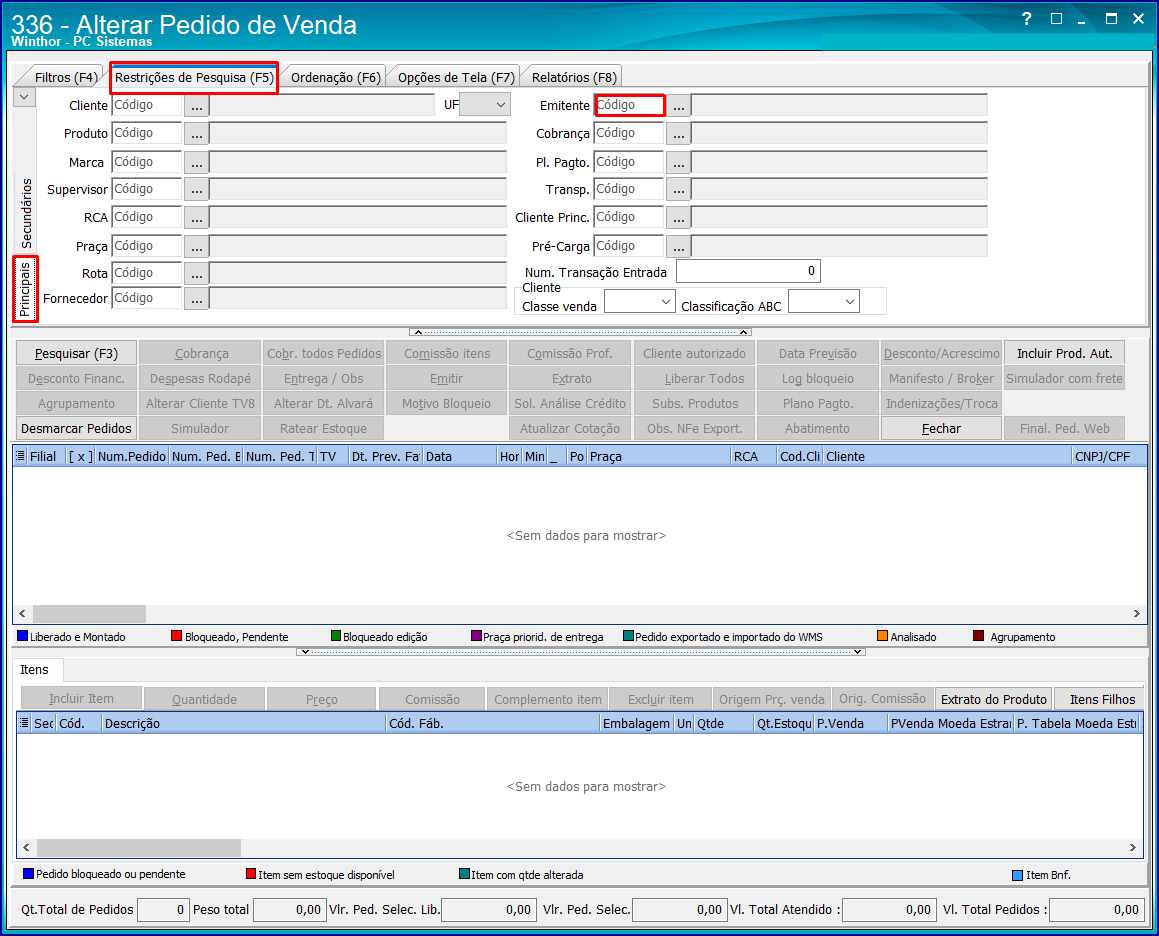Viewport: 1159px width, 936px height.
Task: Collapse orders grid splitter arrows
Action: click(581, 652)
